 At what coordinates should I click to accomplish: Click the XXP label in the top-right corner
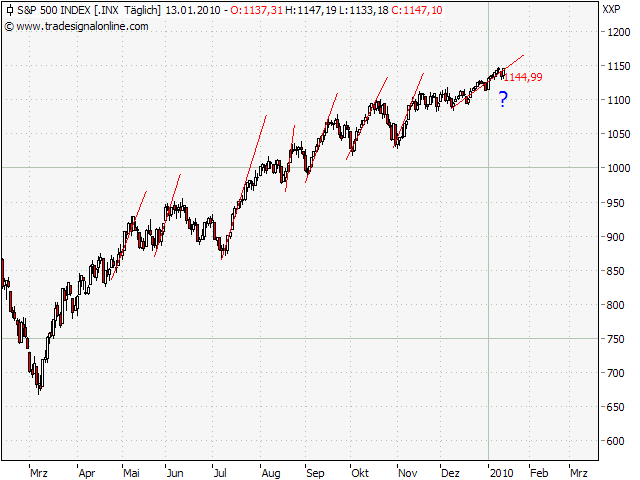pyautogui.click(x=611, y=9)
